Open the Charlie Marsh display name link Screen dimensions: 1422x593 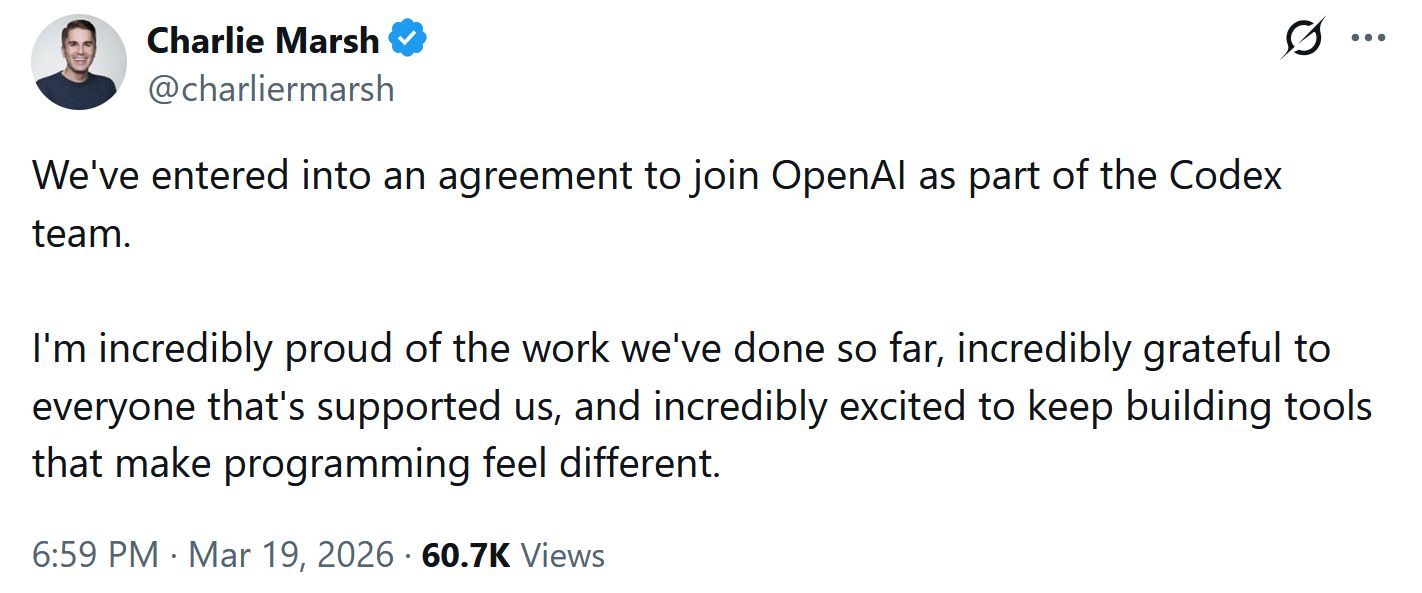pos(263,41)
